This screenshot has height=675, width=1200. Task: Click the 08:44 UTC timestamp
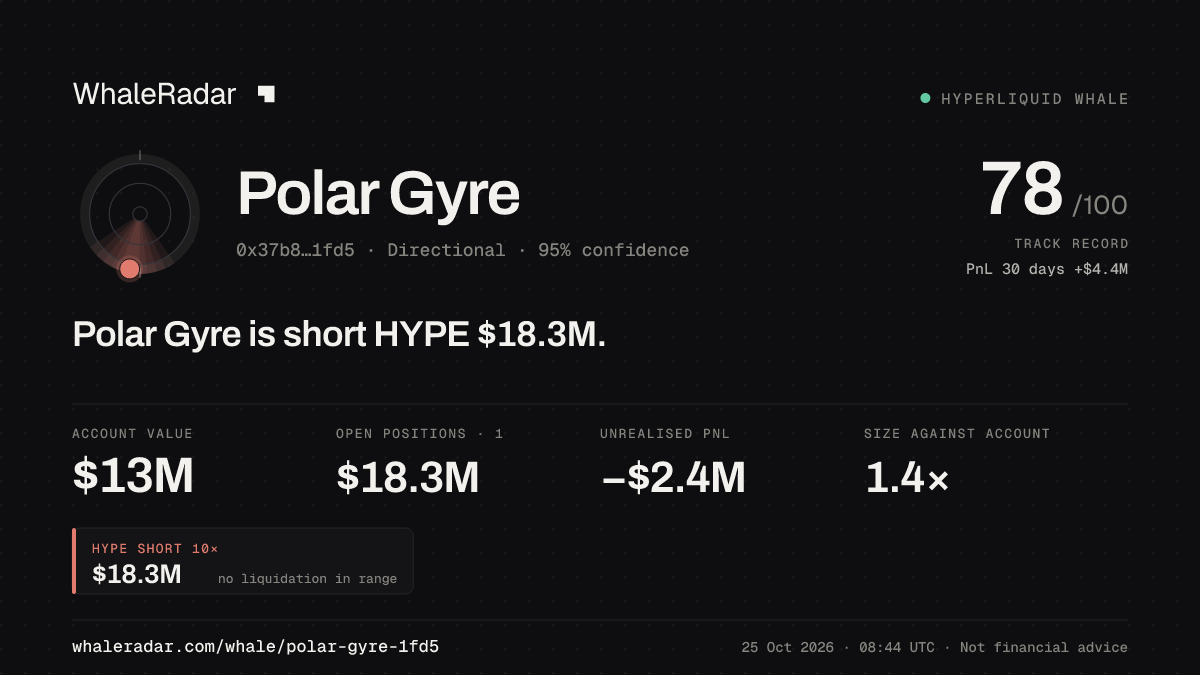897,647
